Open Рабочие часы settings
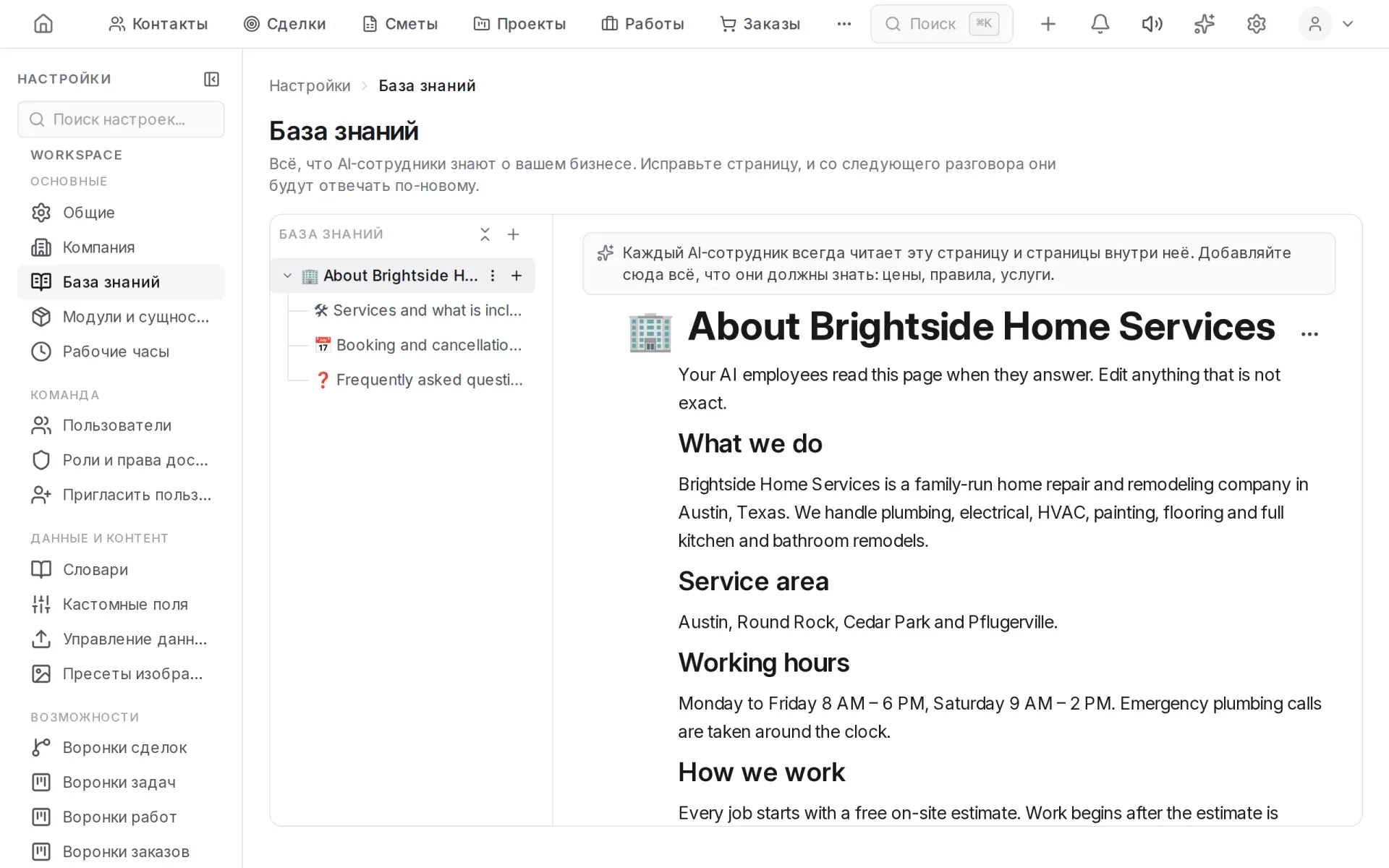 pyautogui.click(x=121, y=352)
